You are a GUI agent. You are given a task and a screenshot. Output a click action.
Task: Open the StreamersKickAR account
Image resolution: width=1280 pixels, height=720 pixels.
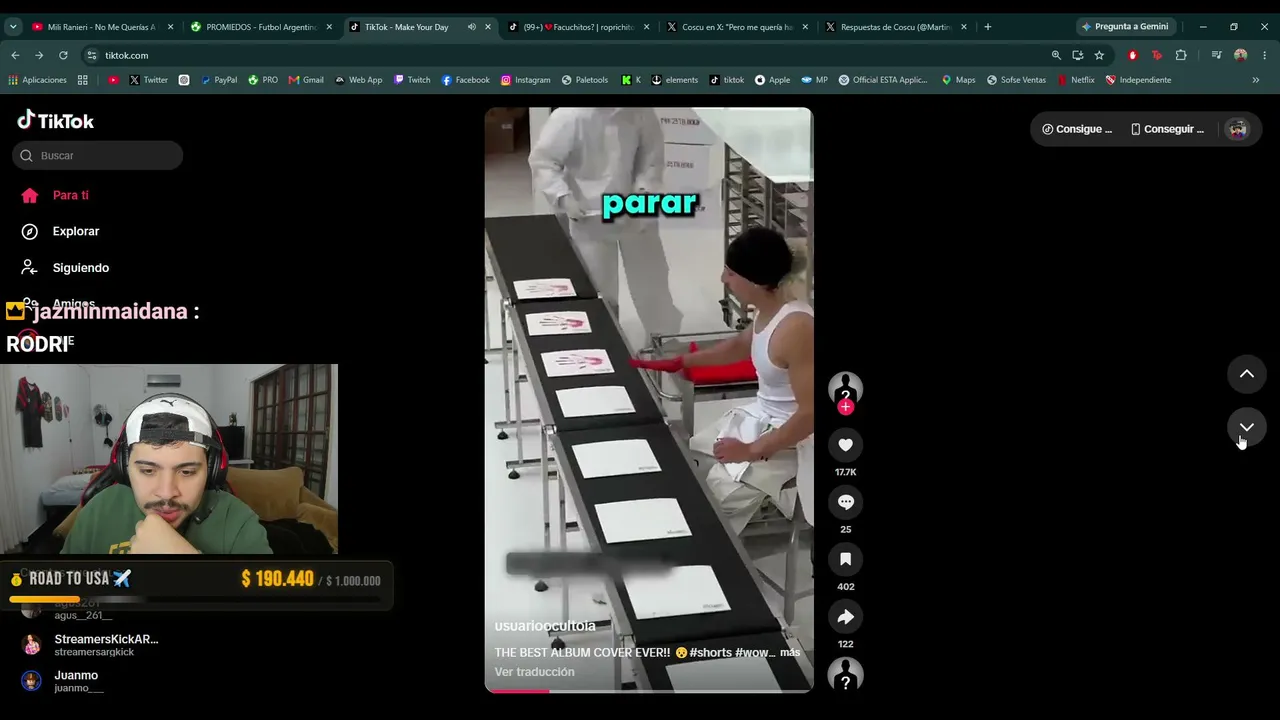coord(96,645)
